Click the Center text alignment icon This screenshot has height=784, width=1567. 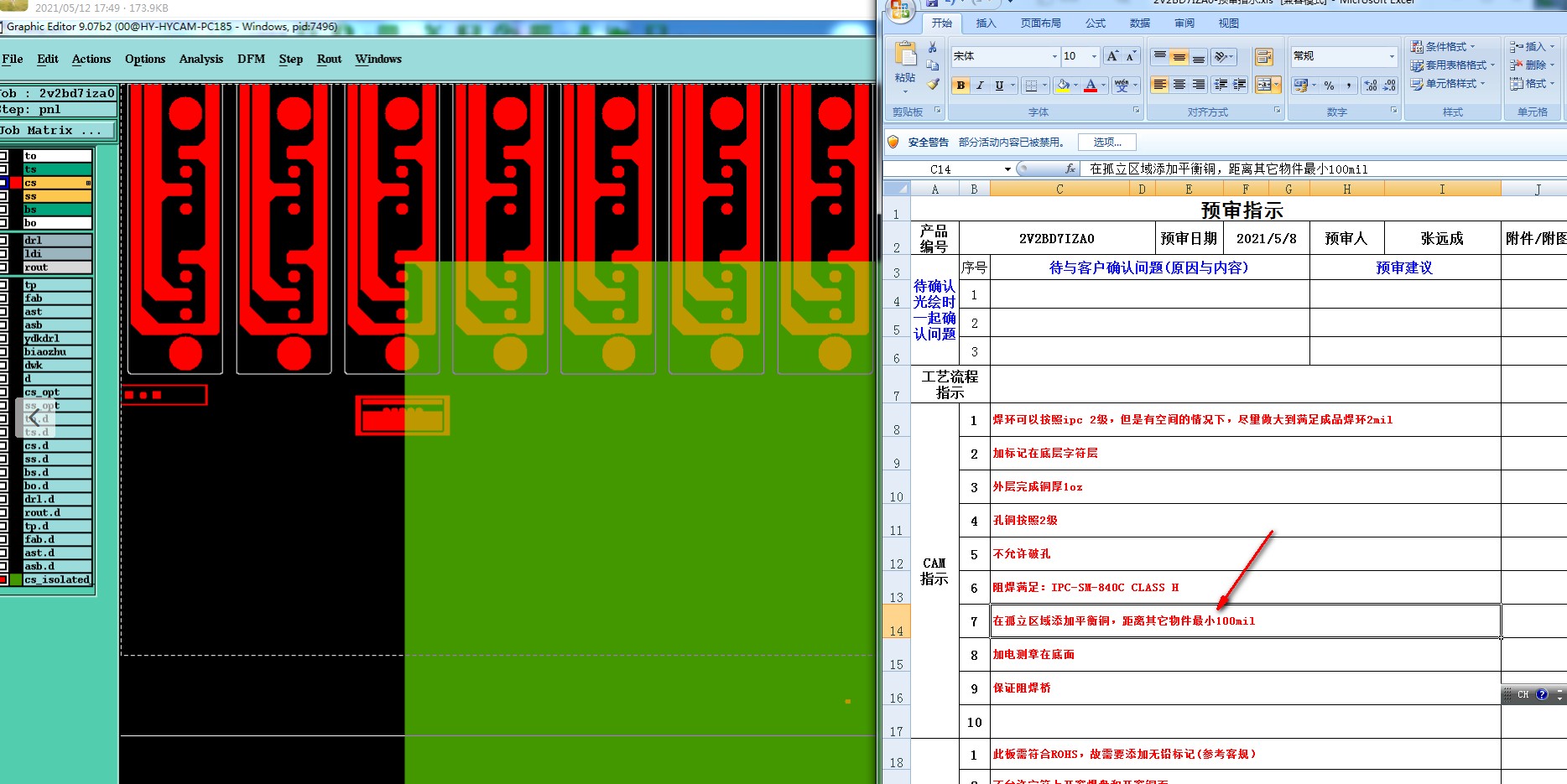coord(1179,85)
